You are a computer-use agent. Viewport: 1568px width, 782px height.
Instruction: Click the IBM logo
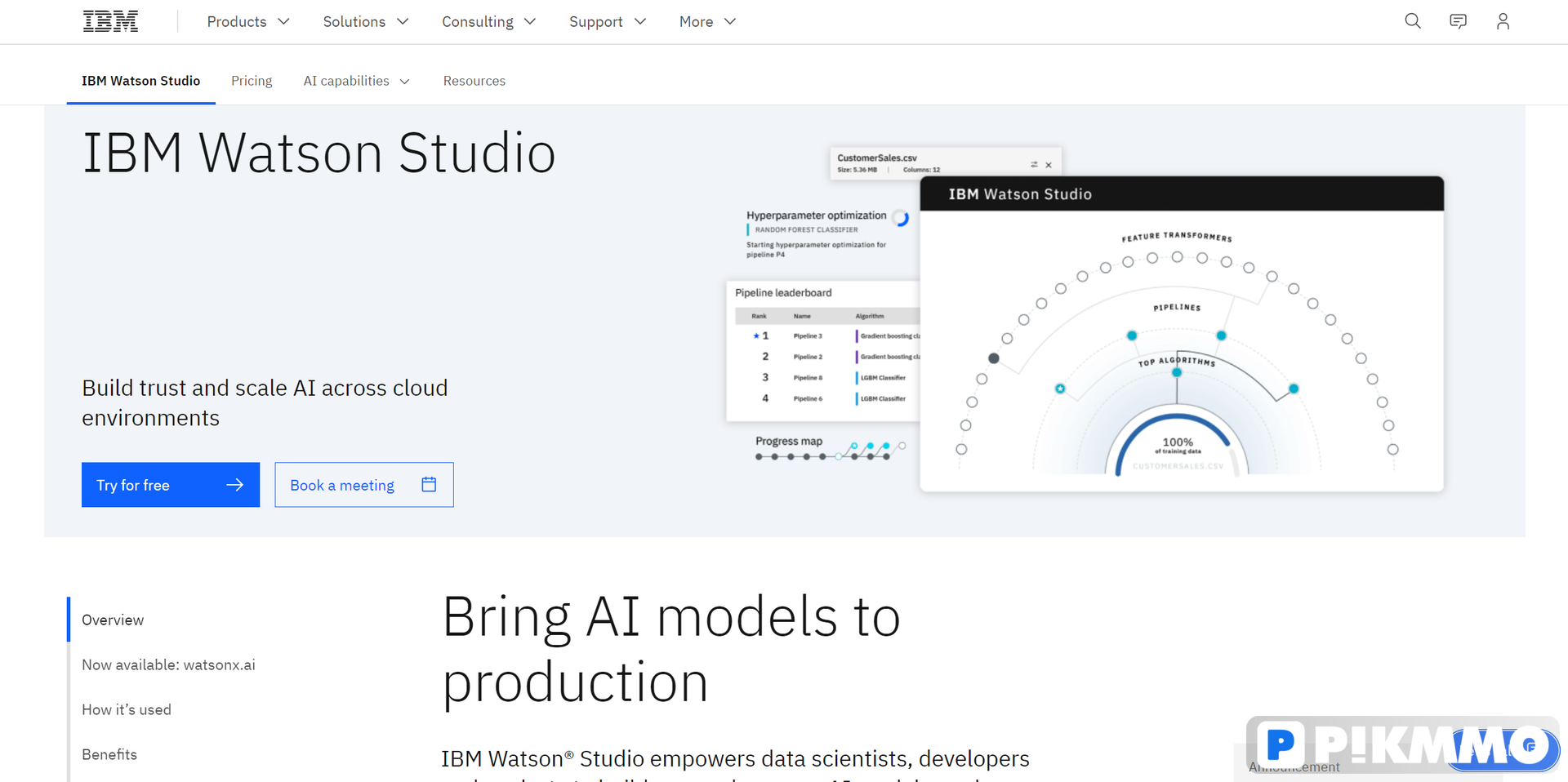[x=110, y=21]
